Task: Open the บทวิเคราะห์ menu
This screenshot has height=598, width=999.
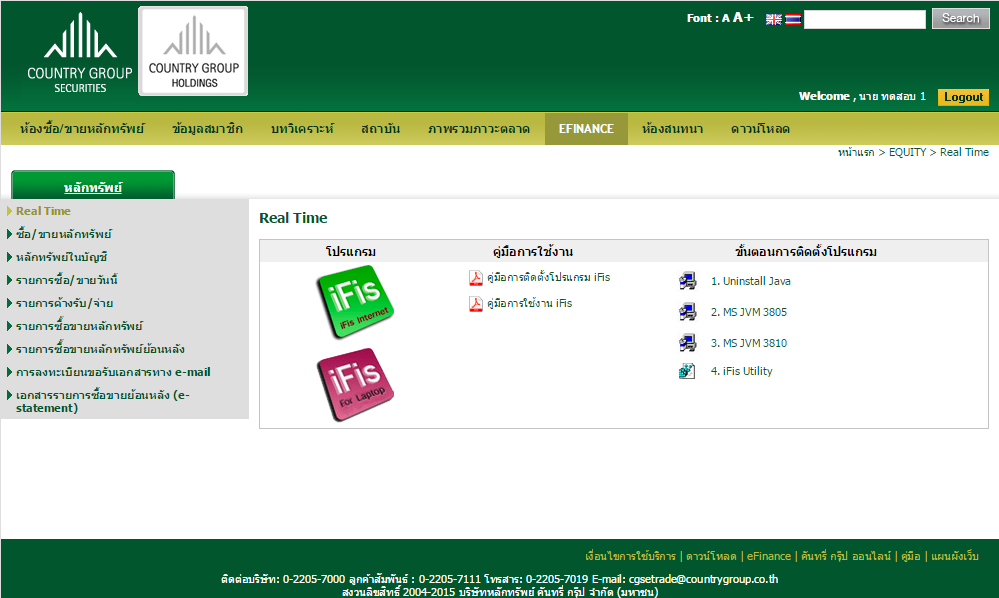Action: point(302,129)
